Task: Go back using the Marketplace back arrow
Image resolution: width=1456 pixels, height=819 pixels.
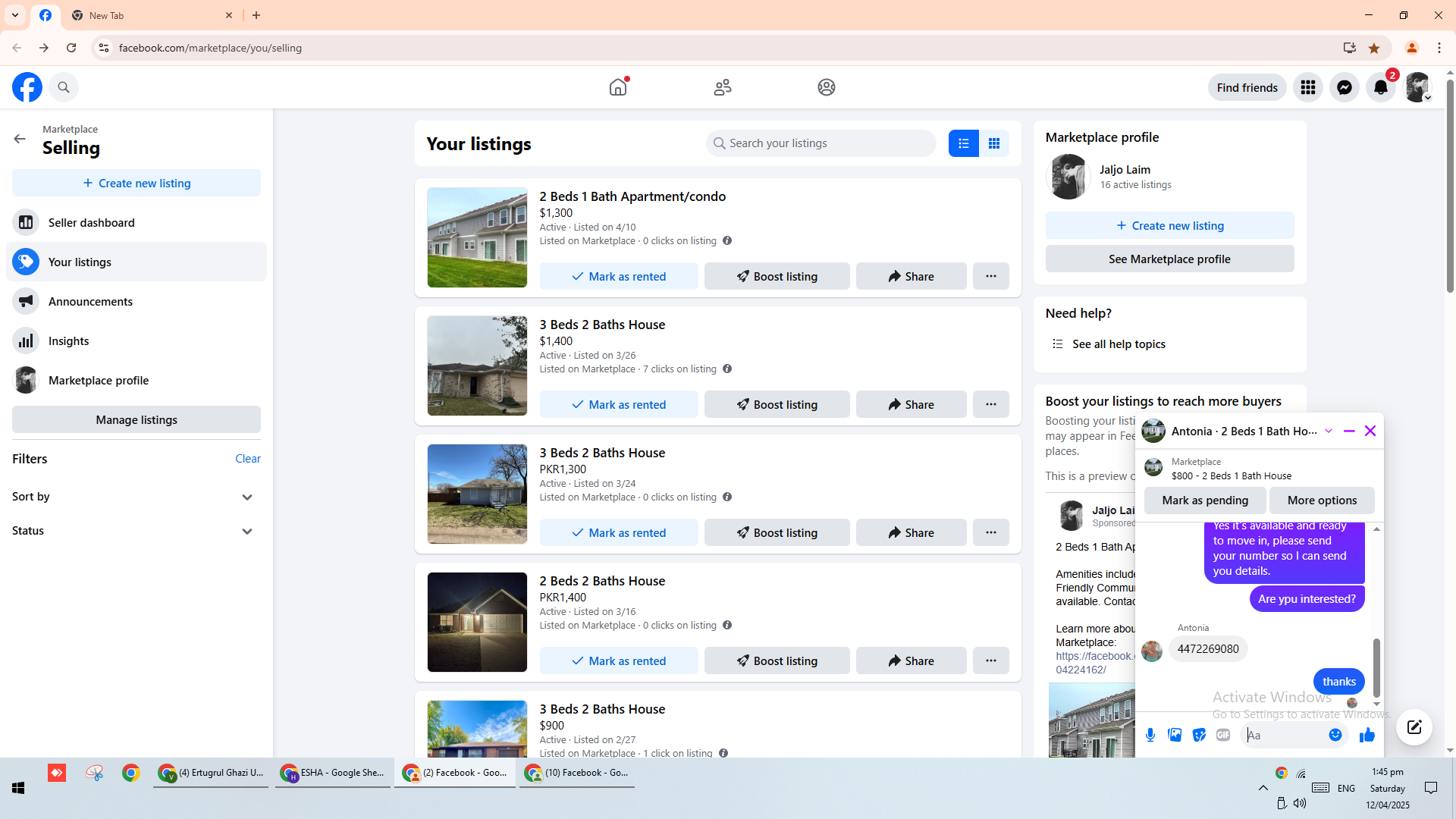Action: 20,139
